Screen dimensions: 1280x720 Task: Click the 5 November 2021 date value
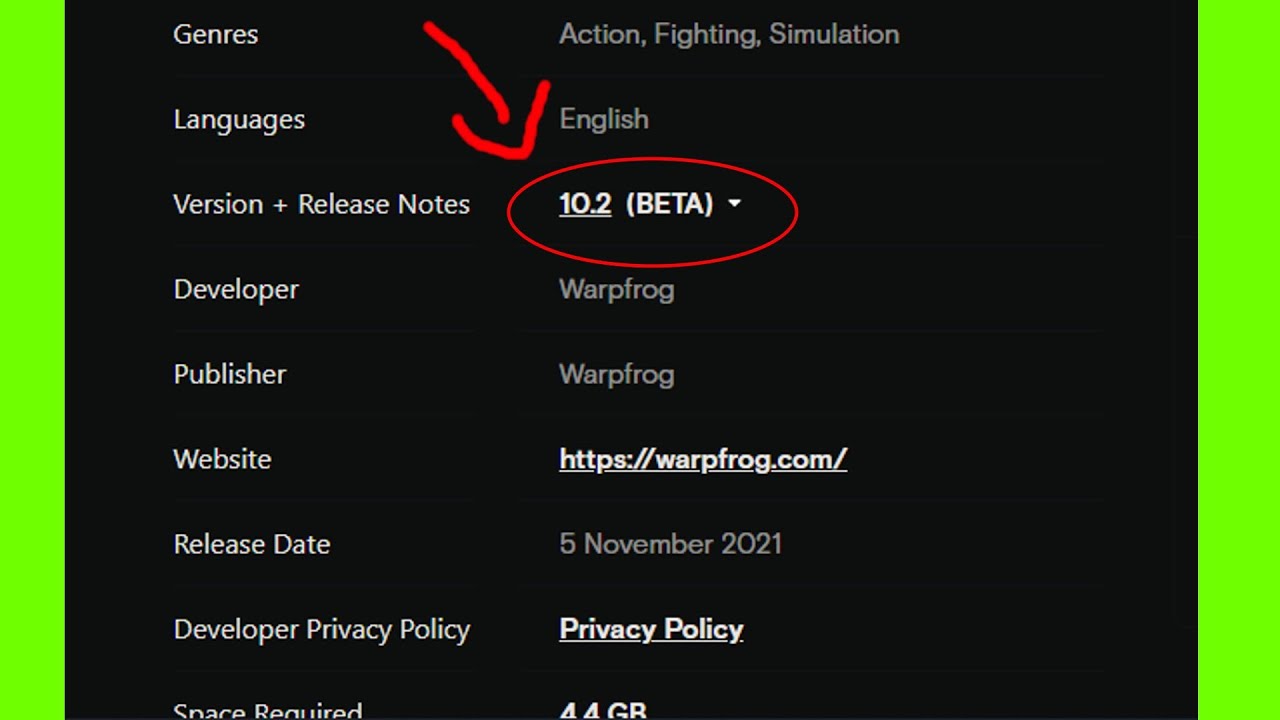click(x=670, y=544)
